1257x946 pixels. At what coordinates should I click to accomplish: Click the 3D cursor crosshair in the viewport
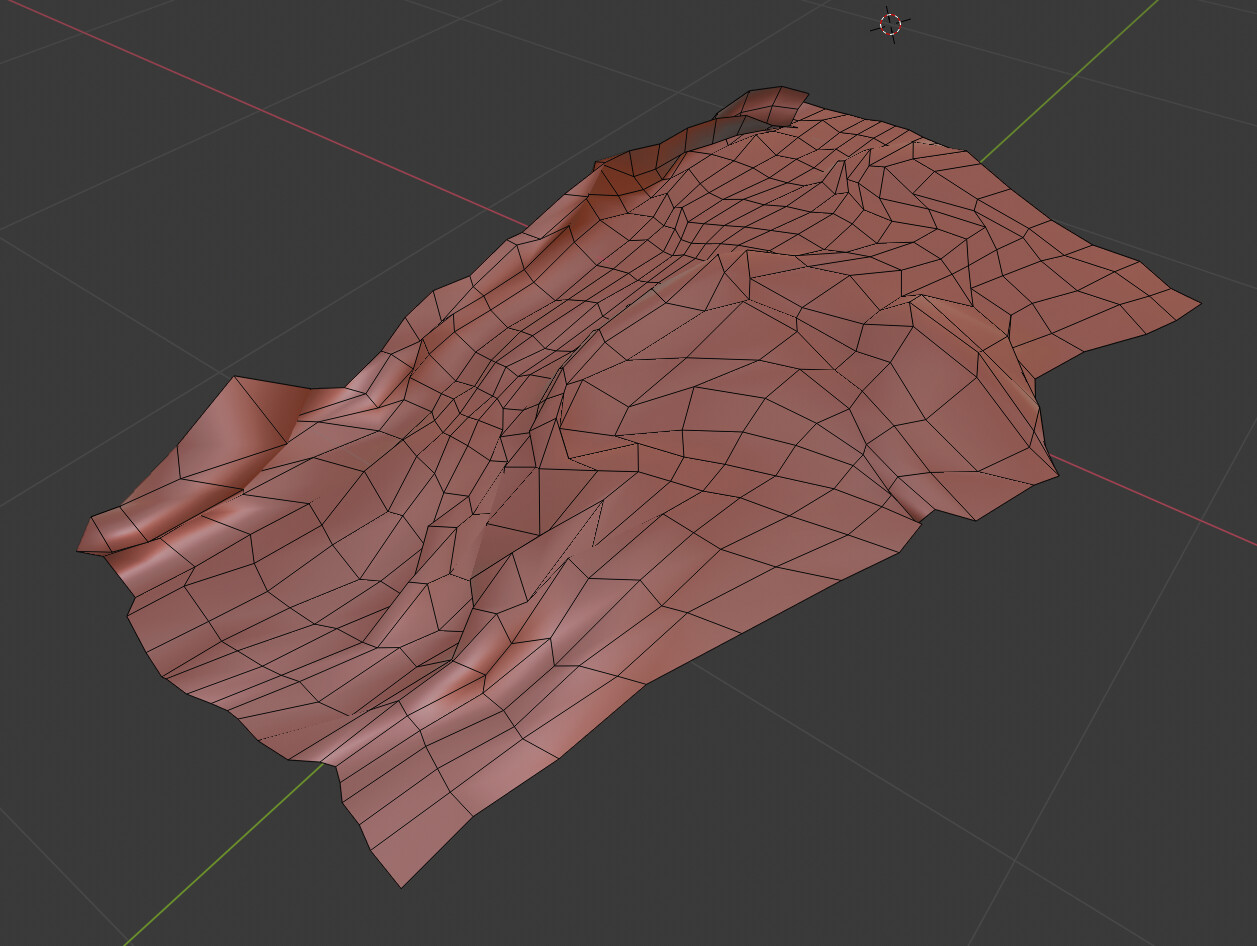(x=890, y=24)
